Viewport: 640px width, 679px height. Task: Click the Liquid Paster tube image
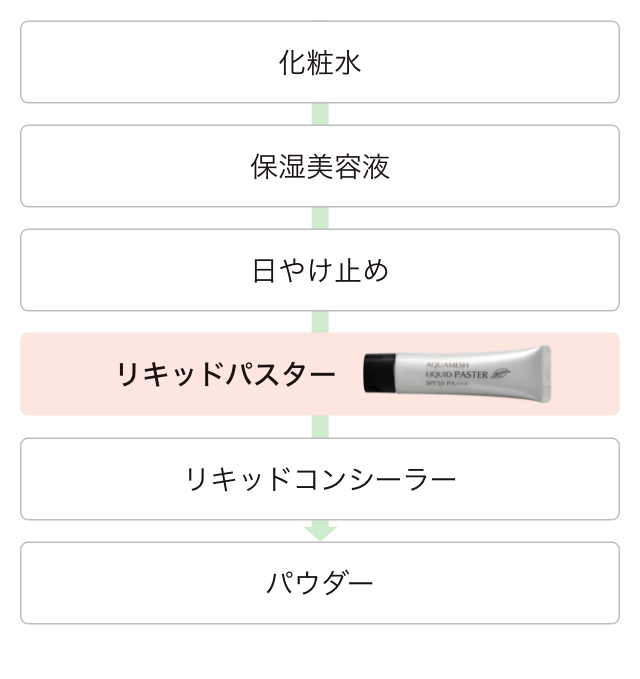coord(457,374)
